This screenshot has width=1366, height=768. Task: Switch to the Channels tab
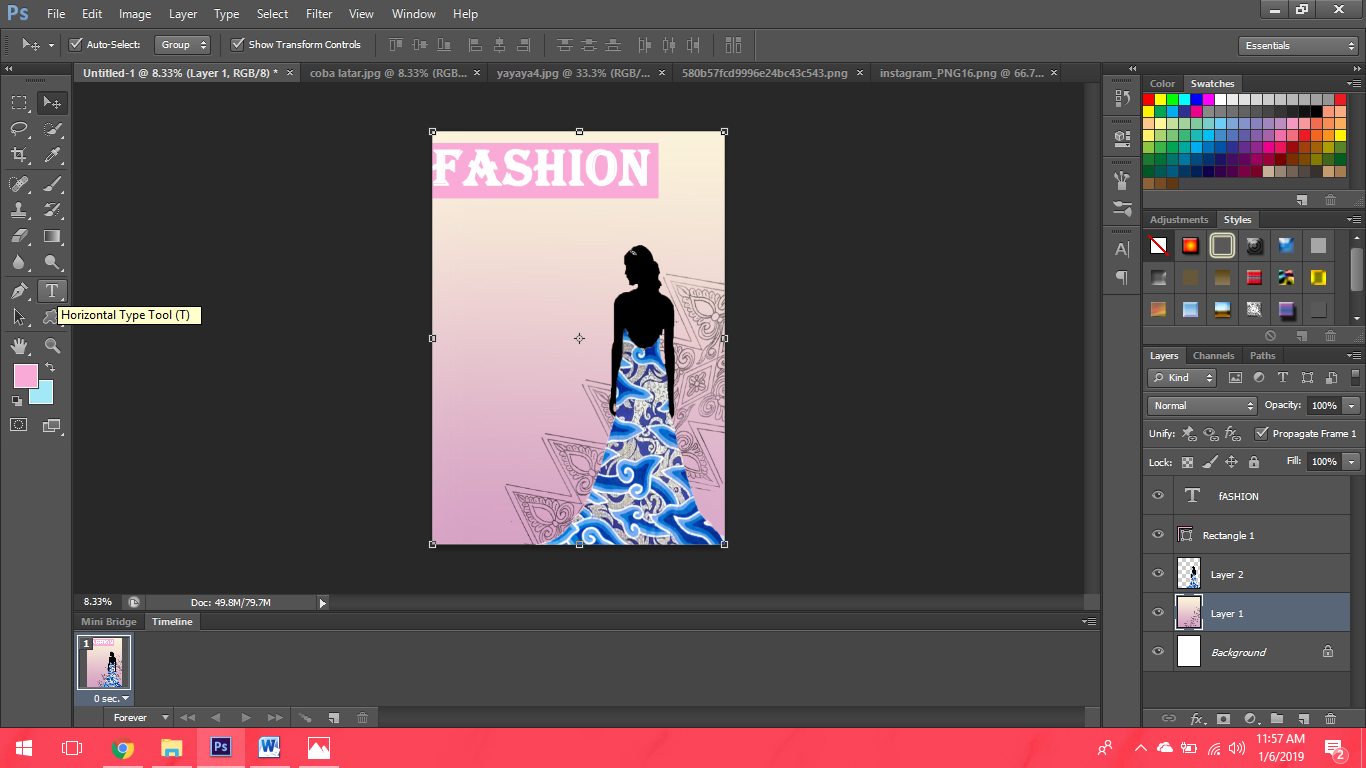(1213, 355)
